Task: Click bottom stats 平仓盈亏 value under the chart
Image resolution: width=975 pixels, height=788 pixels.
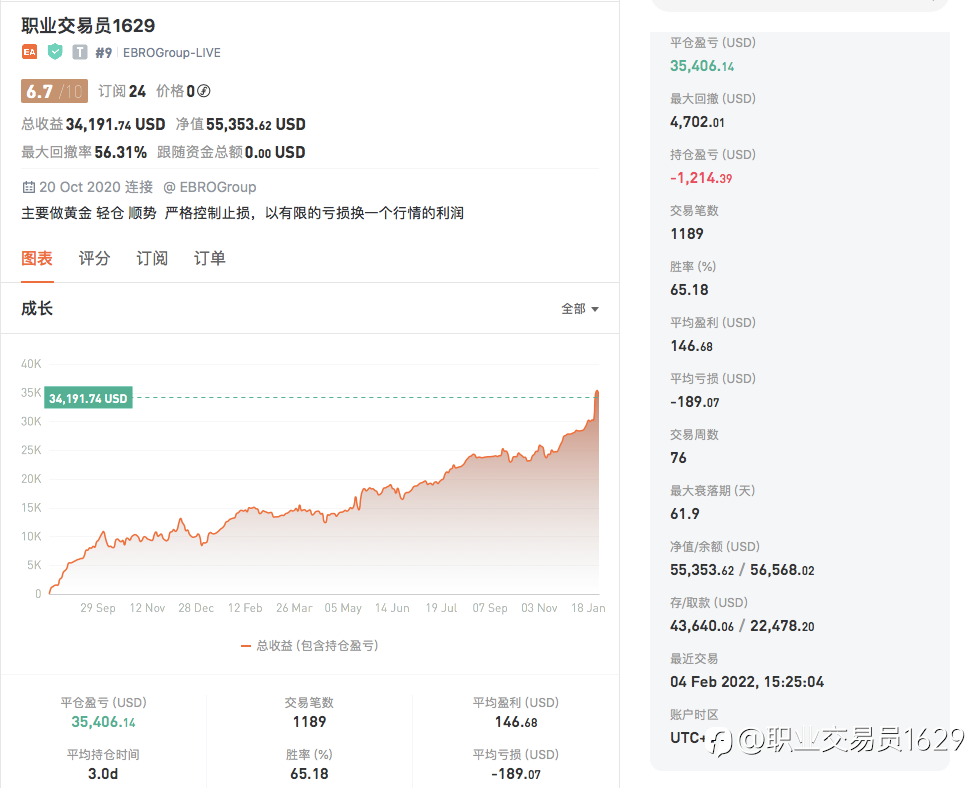Action: click(103, 722)
